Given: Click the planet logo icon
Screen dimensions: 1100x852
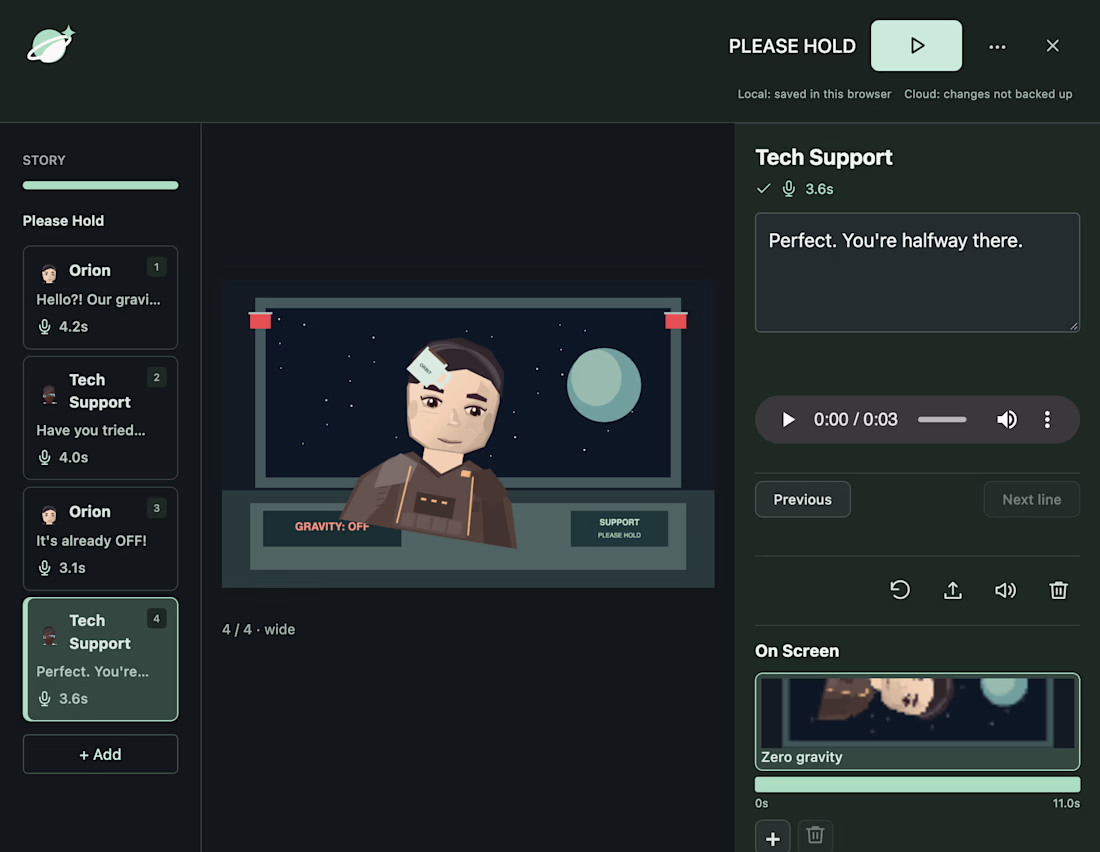Looking at the screenshot, I should (51, 45).
